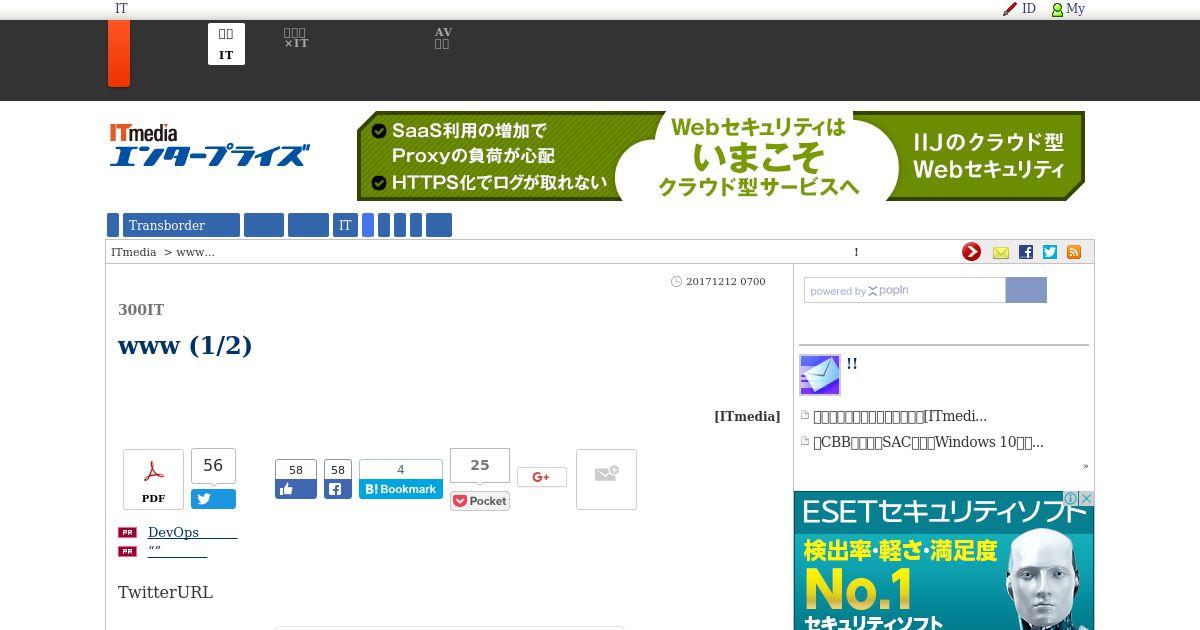Click the blue Twitter tweet button
Screen dimensions: 1200x630
[213, 499]
